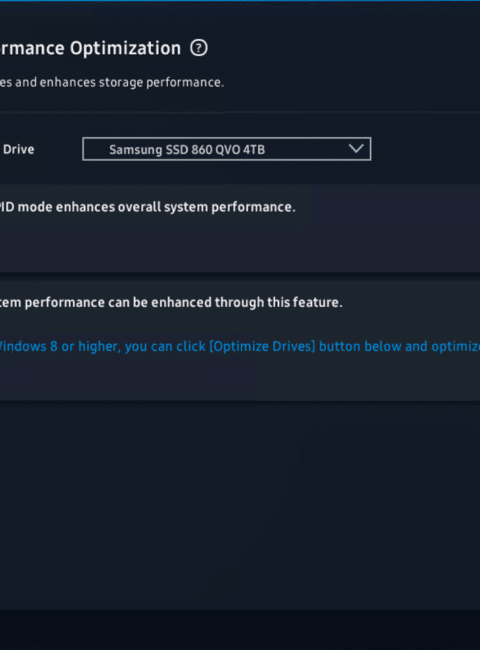Image resolution: width=480 pixels, height=650 pixels.
Task: Click the dark footer bar at the bottom
Action: 240,630
